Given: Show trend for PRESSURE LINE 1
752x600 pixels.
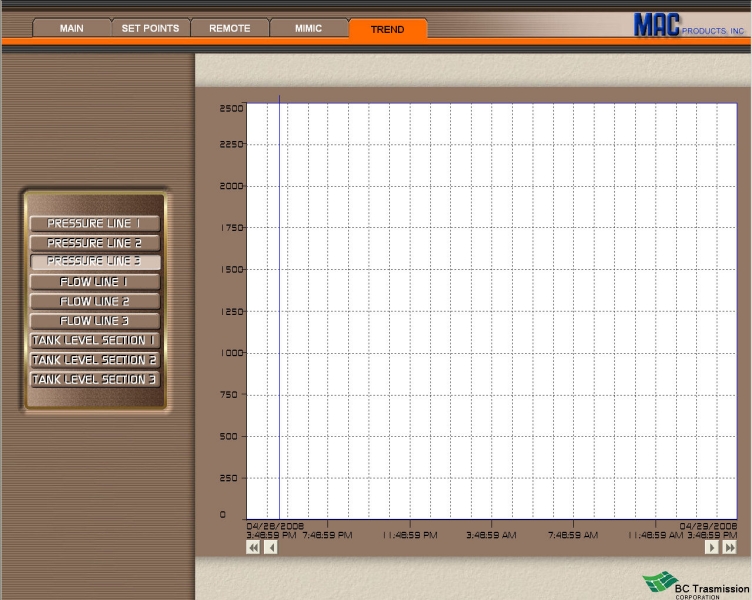Looking at the screenshot, I should tap(94, 224).
